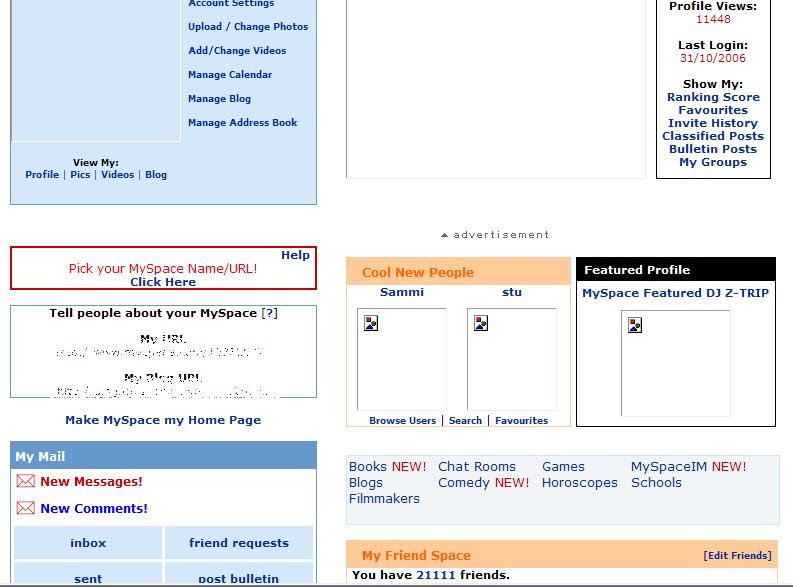The image size is (793, 587).
Task: View my Profile link
Action: click(42, 174)
